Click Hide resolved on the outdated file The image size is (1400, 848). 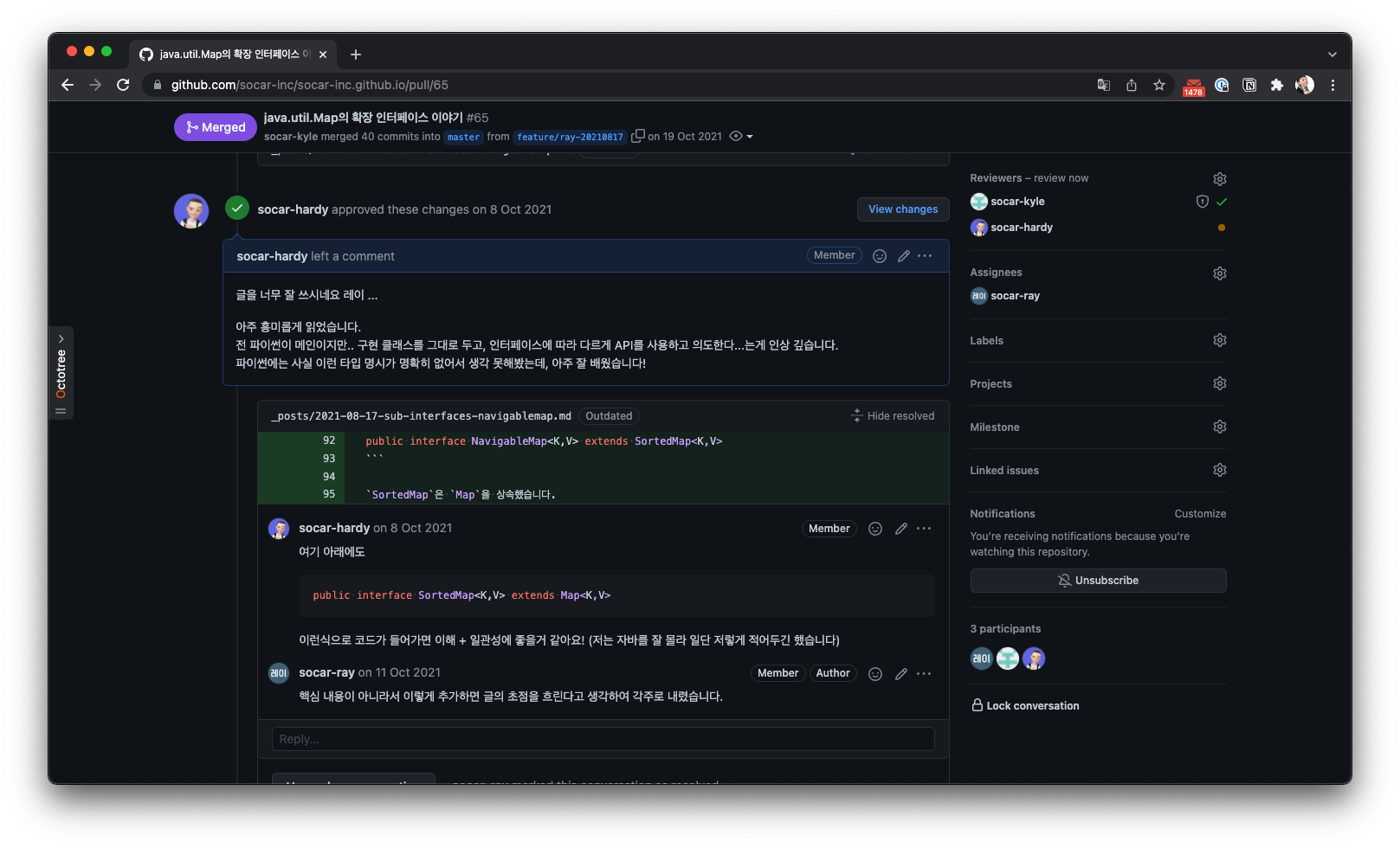click(x=893, y=416)
